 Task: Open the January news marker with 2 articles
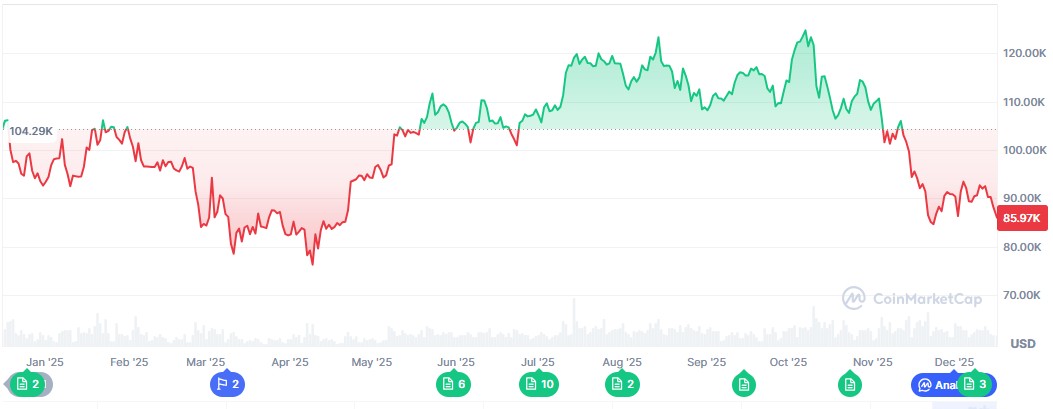coord(27,384)
